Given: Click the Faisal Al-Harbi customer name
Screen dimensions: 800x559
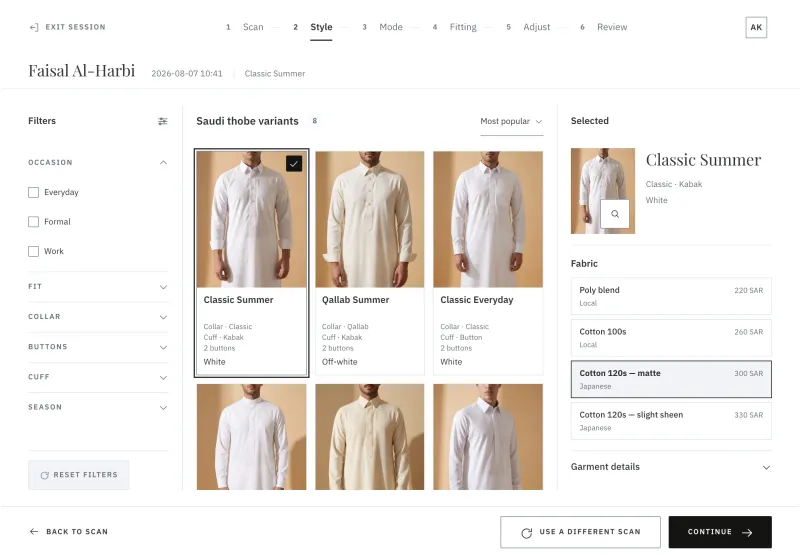Looking at the screenshot, I should (x=82, y=70).
